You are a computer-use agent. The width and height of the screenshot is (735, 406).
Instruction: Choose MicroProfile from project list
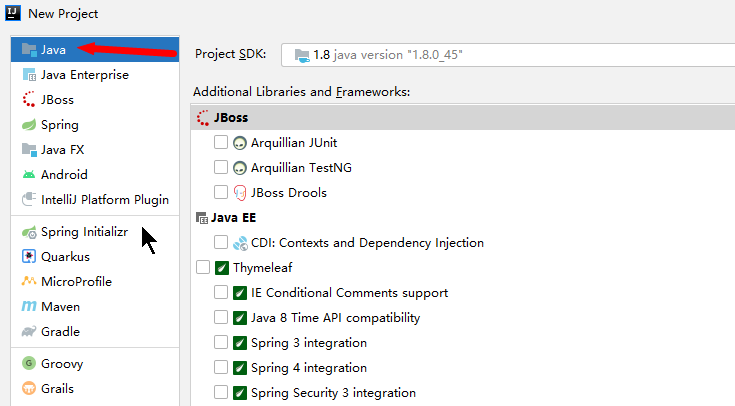76,282
